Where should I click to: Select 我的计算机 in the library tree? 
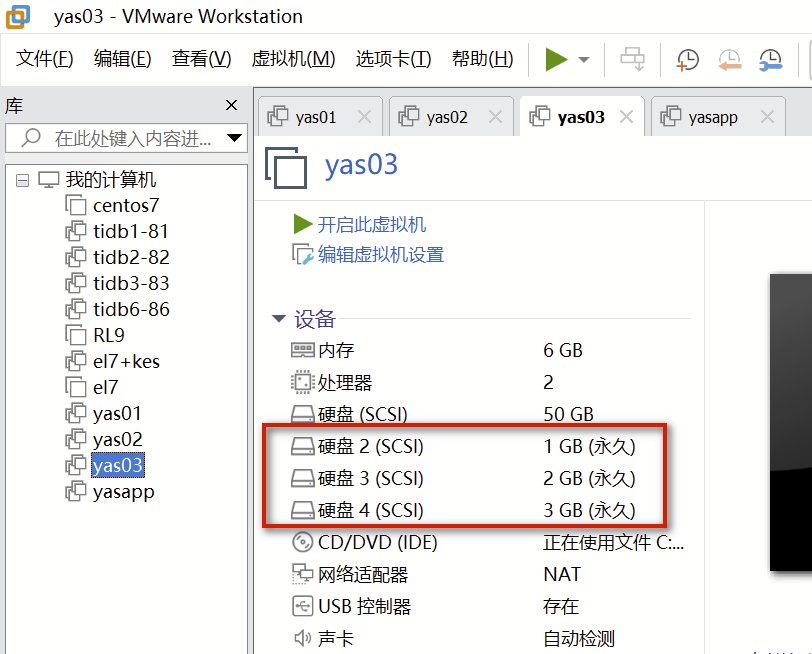pyautogui.click(x=111, y=180)
